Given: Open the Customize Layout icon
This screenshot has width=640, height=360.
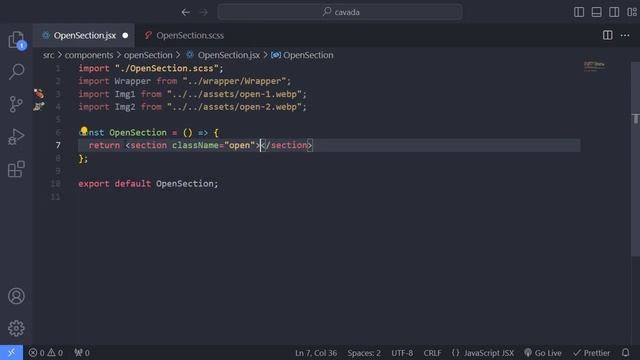Looking at the screenshot, I should point(632,12).
